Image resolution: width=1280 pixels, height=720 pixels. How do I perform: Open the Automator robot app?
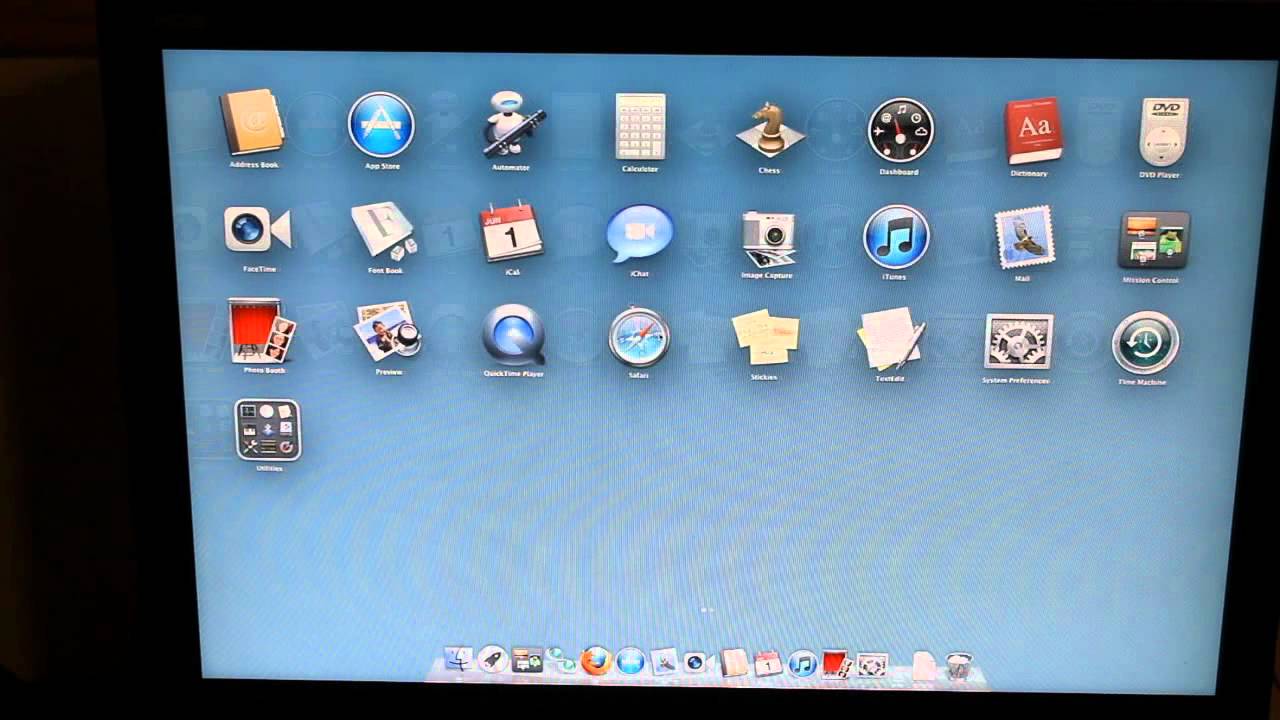point(512,125)
